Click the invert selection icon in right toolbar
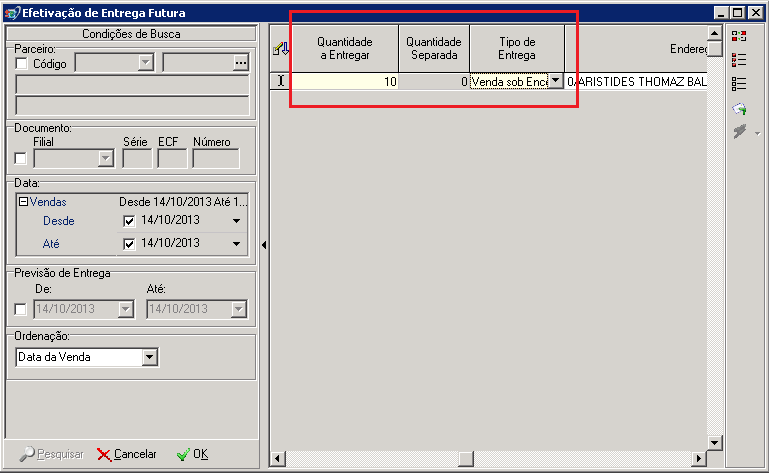This screenshot has width=769, height=473. [739, 36]
